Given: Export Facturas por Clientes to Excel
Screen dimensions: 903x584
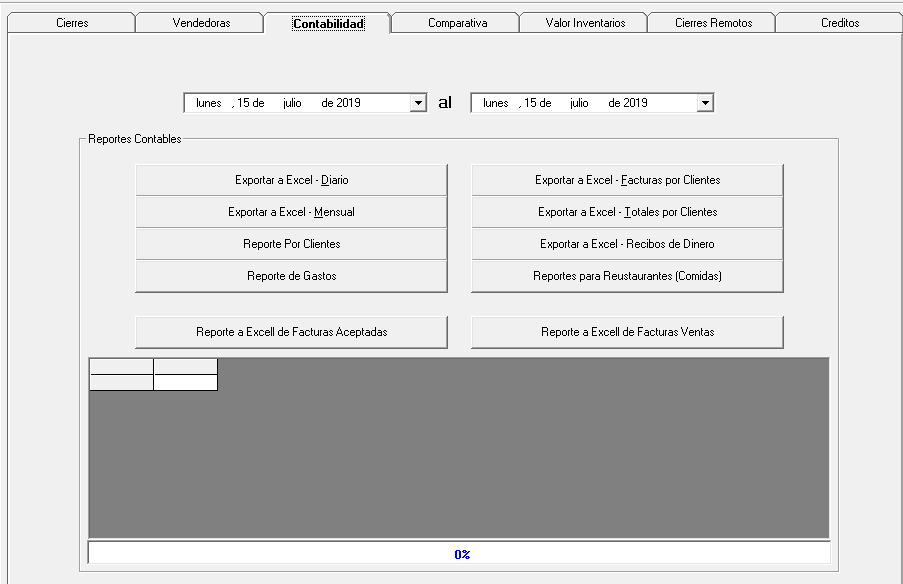Looking at the screenshot, I should click(627, 180).
